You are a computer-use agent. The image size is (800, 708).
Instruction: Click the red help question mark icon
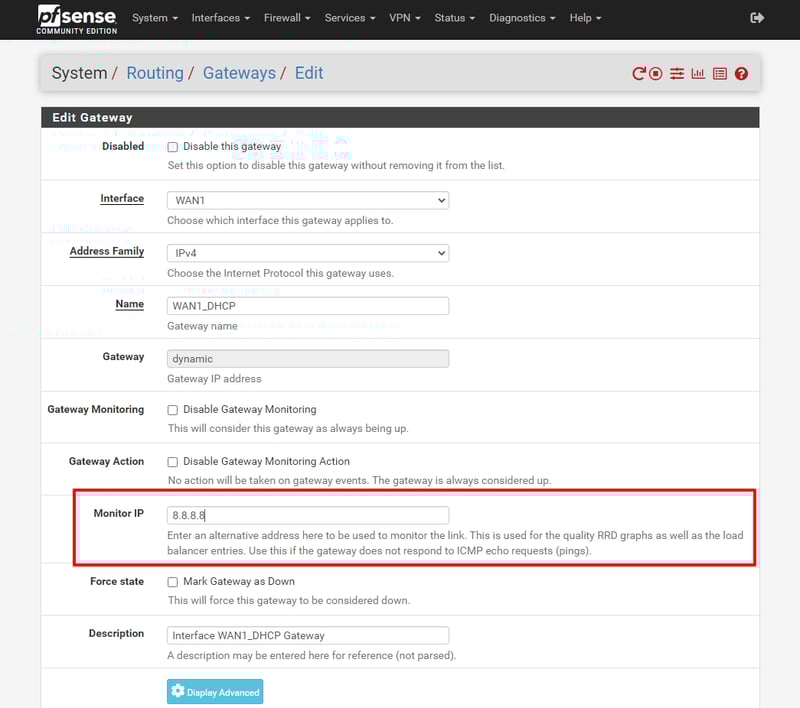[x=741, y=74]
